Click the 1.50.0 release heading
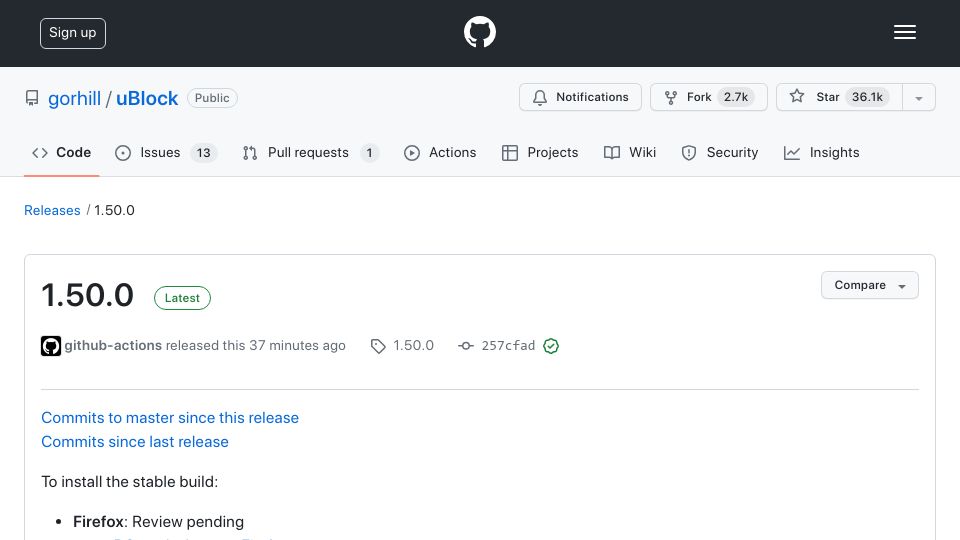The image size is (960, 540). tap(87, 295)
